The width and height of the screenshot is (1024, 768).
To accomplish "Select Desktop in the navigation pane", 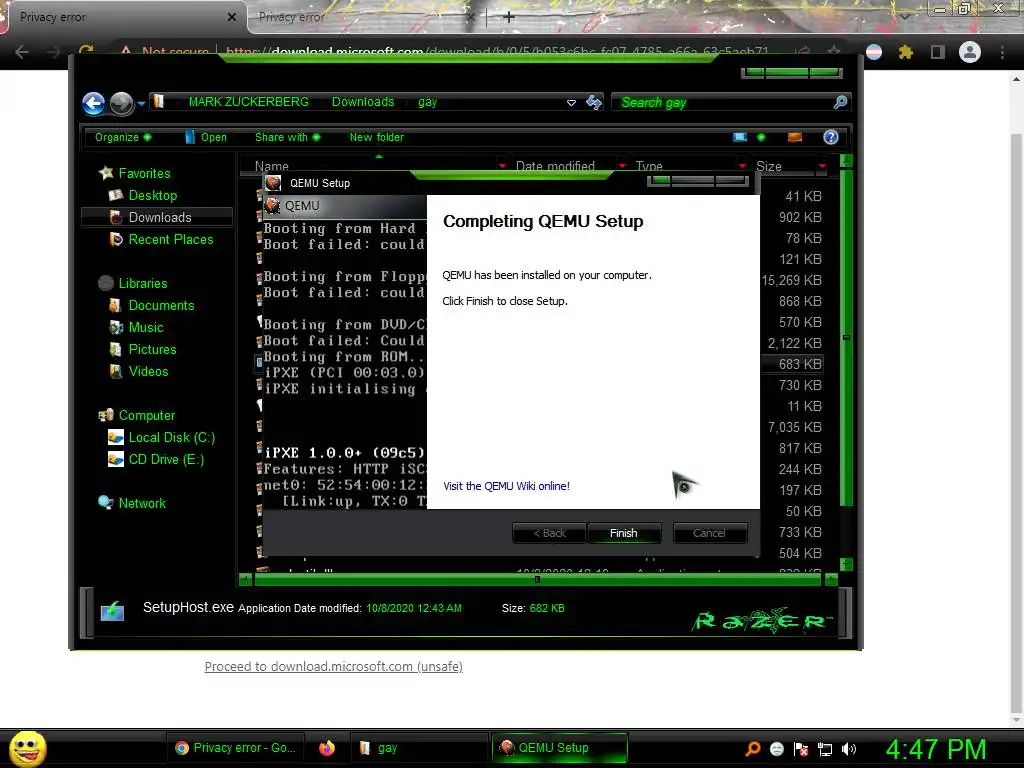I will [x=153, y=195].
